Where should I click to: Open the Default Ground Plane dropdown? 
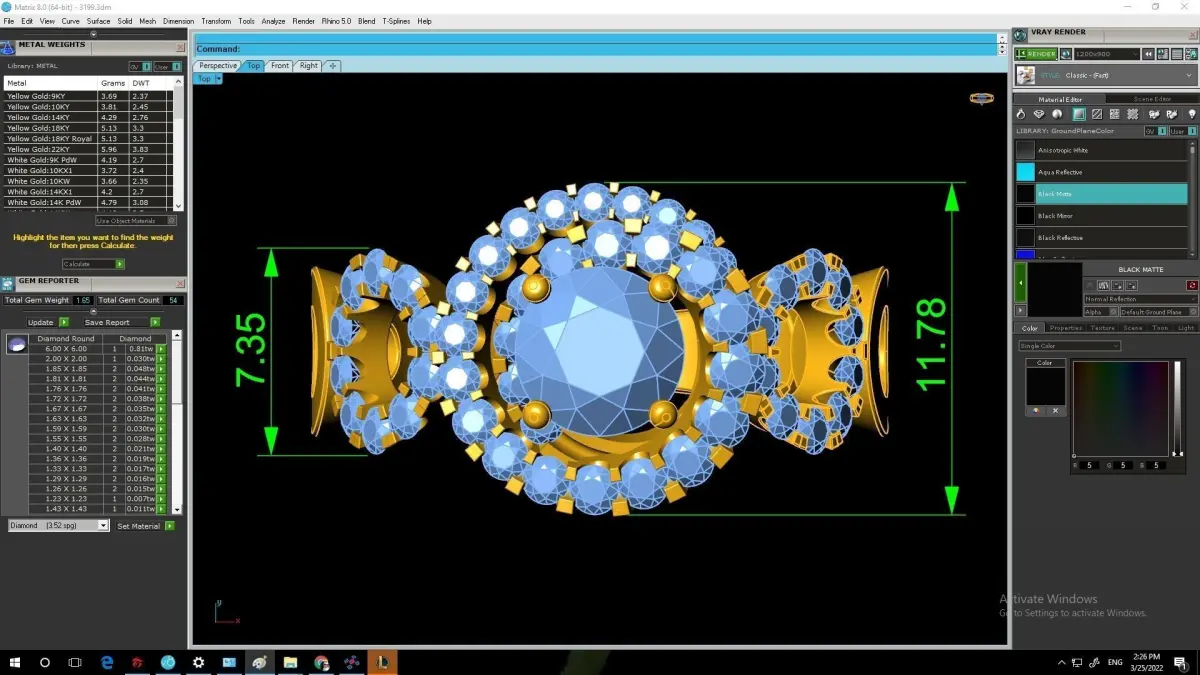(x=1159, y=312)
